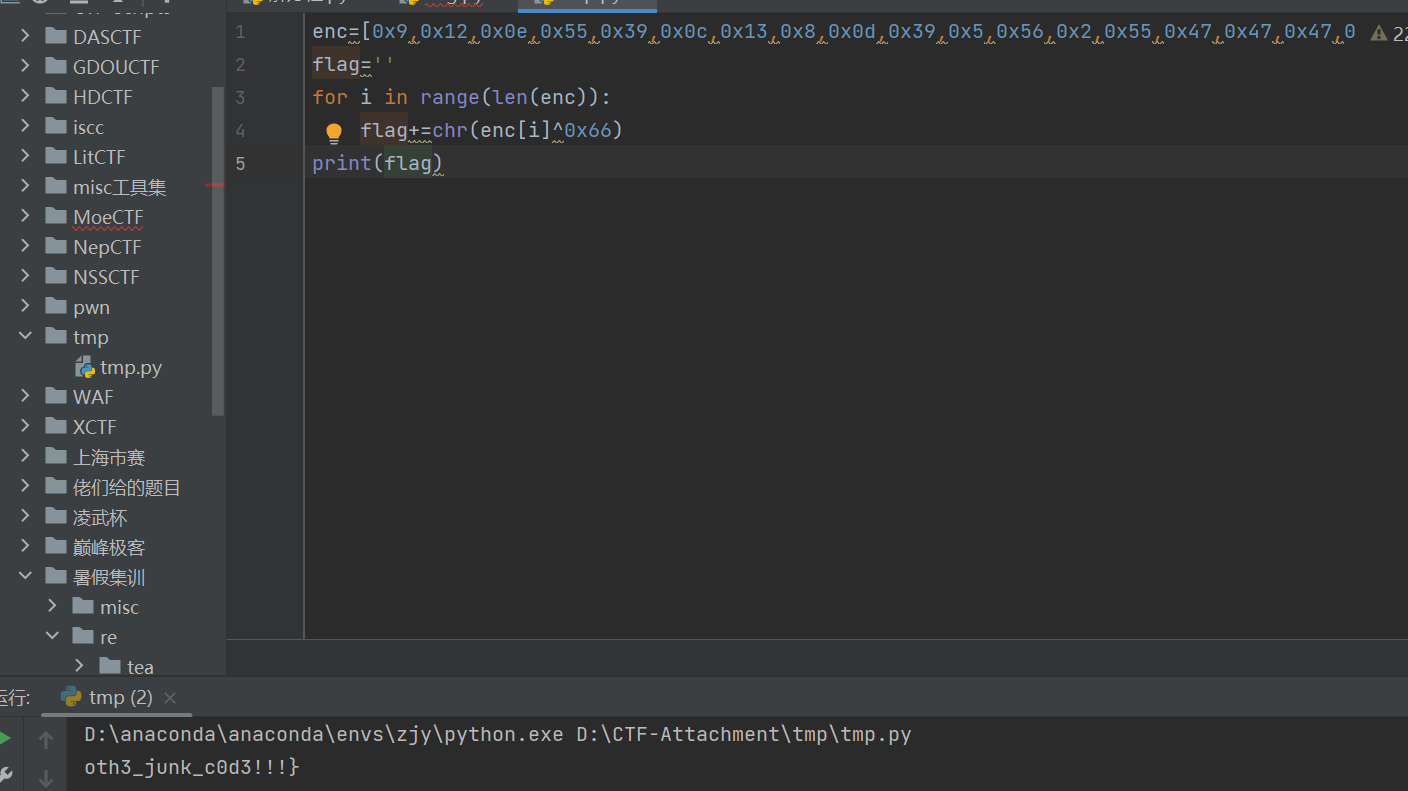Click the green Run button in run panel
The width and height of the screenshot is (1408, 791).
point(5,739)
